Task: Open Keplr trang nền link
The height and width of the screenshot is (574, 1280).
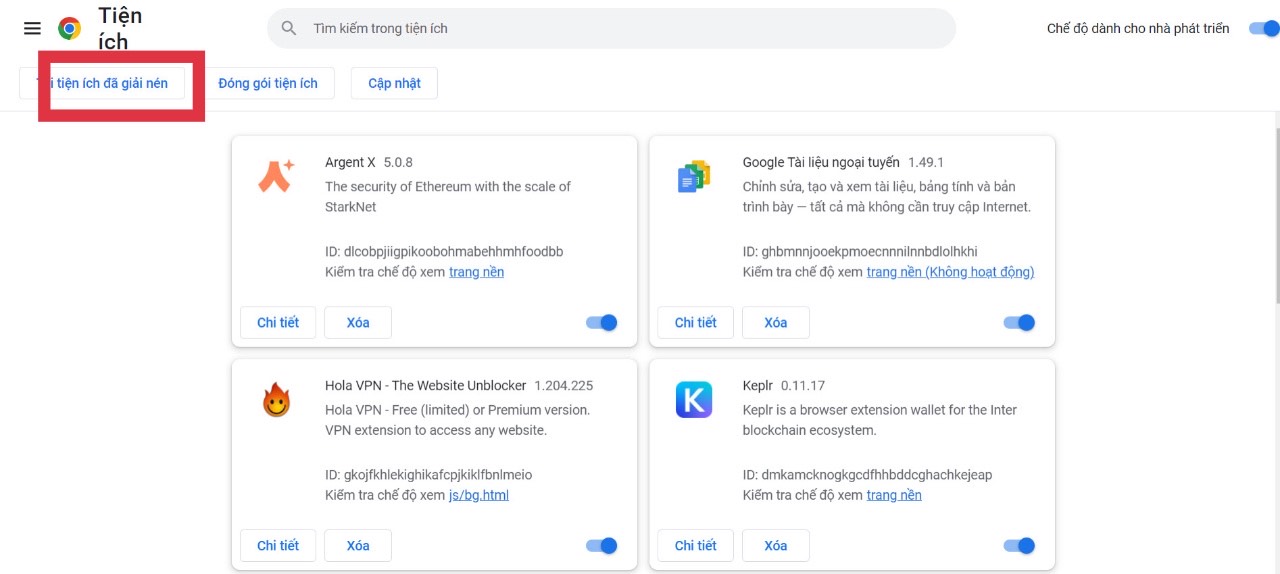Action: point(894,495)
